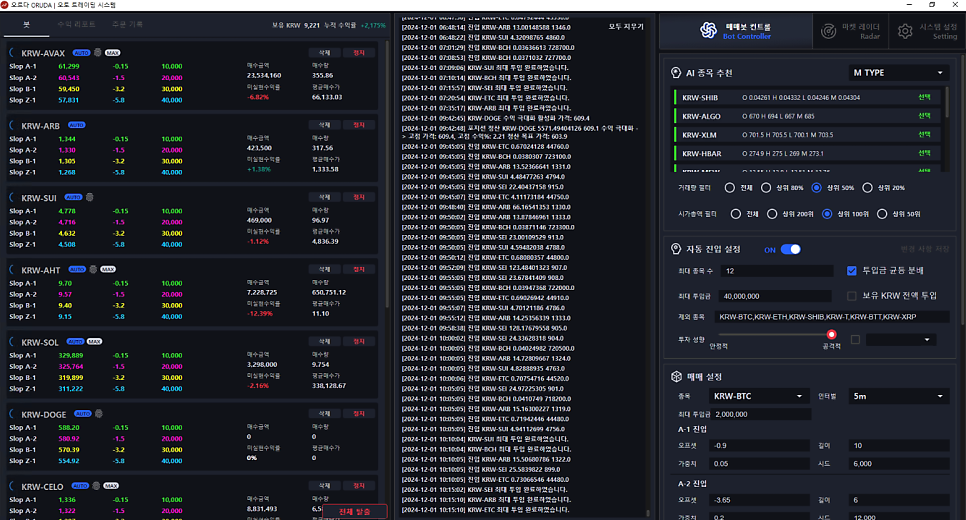Click the A-1 오프셋 -0.9 field
Image resolution: width=966 pixels, height=520 pixels.
pos(759,445)
